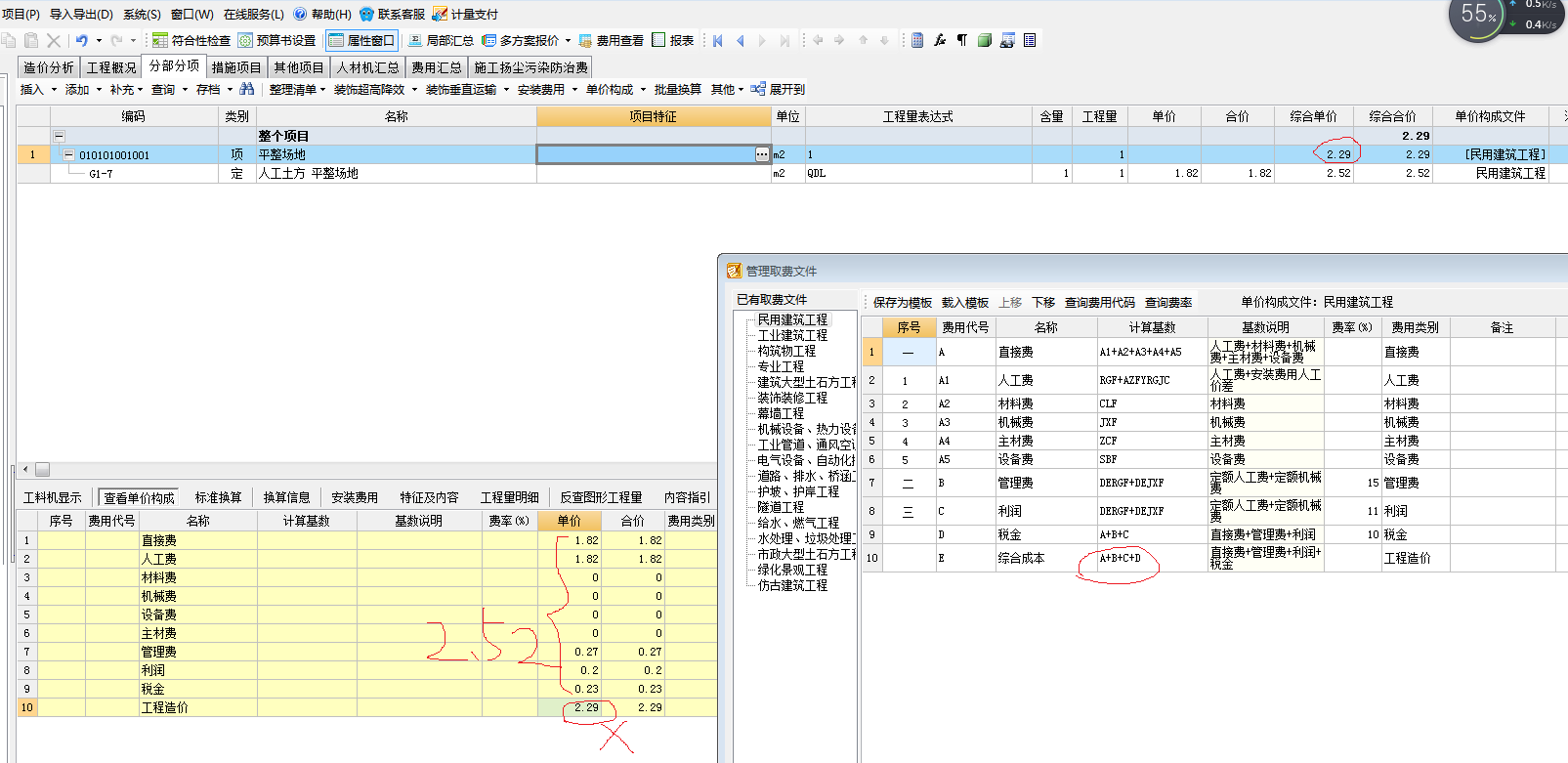Click the list sheet icon at toolbar end
The image size is (1568, 763).
[1030, 40]
